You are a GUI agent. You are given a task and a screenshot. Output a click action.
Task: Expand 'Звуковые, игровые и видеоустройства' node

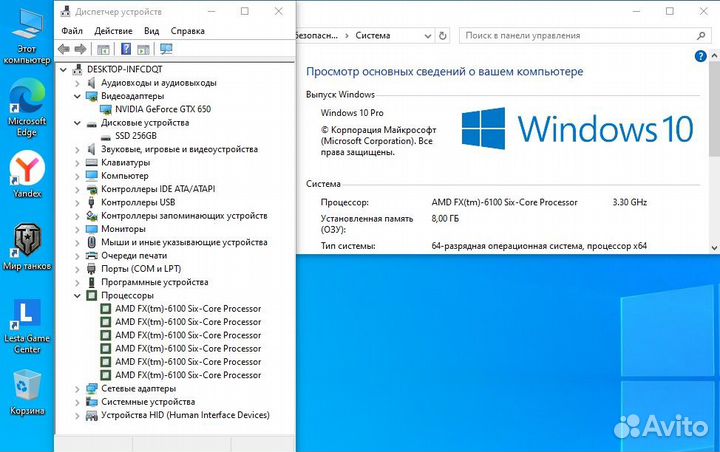click(77, 150)
